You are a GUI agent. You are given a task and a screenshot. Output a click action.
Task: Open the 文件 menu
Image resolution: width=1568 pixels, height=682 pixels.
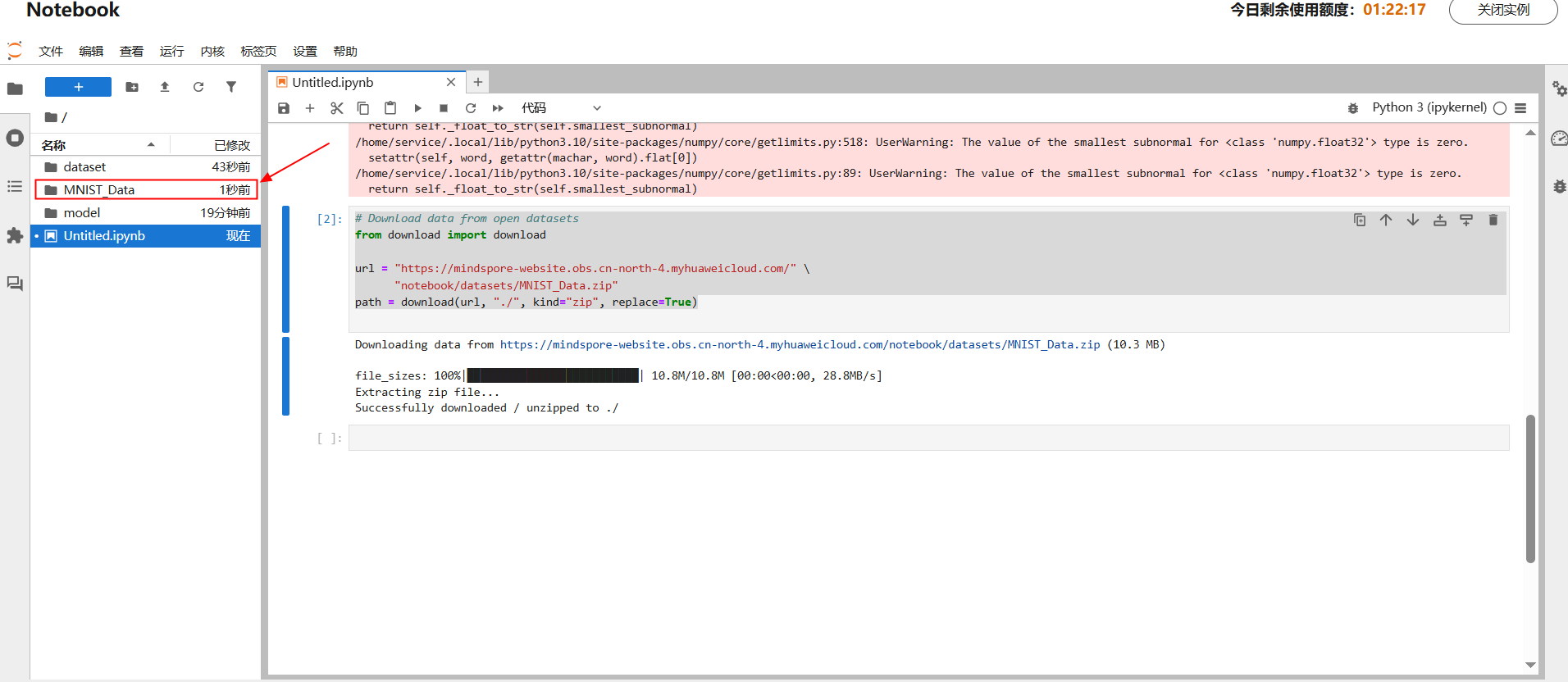51,52
